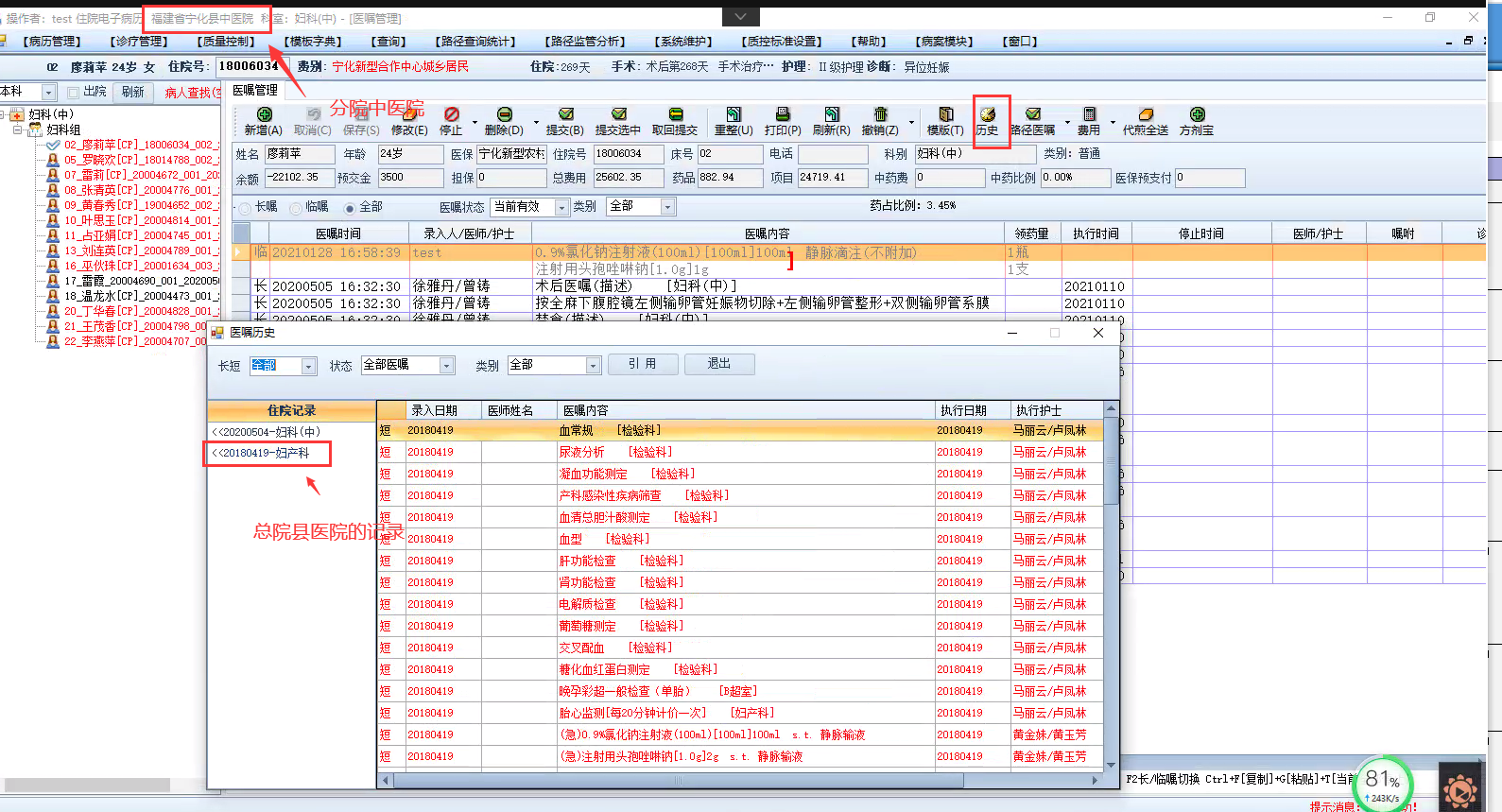Open the 类别 全部 dropdown in order management
Screen dimensions: 1502x812
(x=667, y=207)
